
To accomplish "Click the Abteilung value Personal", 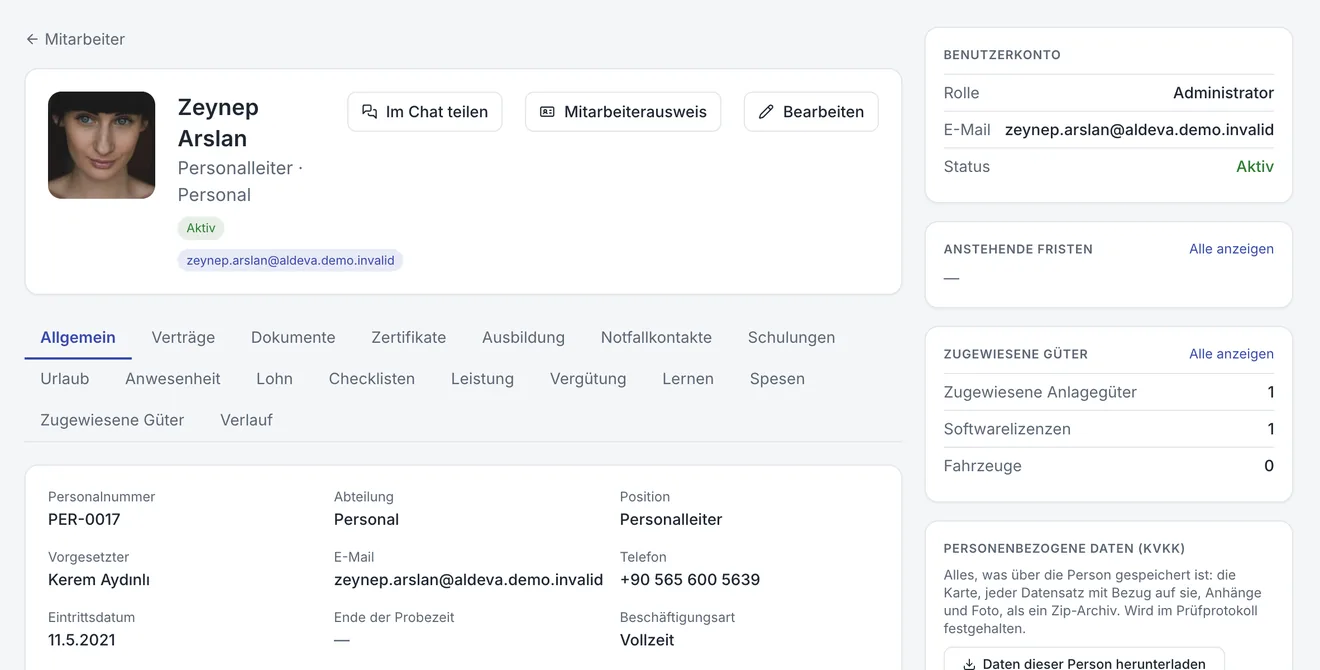I will pyautogui.click(x=366, y=520).
